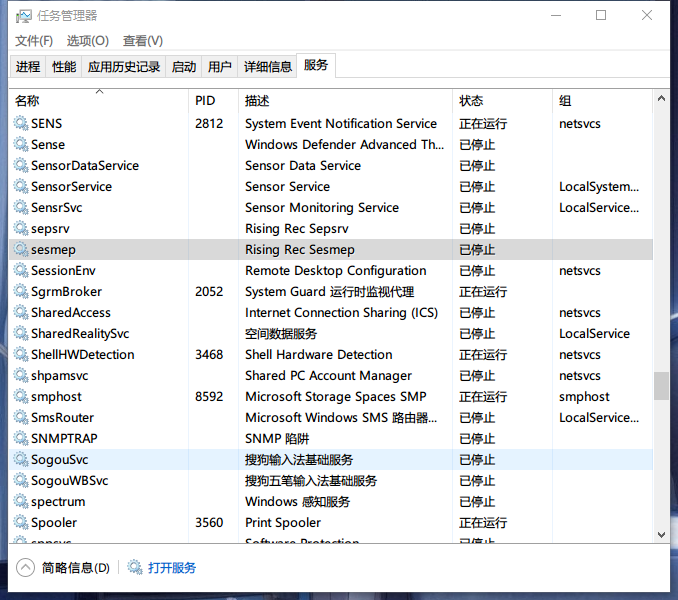Click the SharedAccess gear icon
The height and width of the screenshot is (600, 678).
click(21, 313)
